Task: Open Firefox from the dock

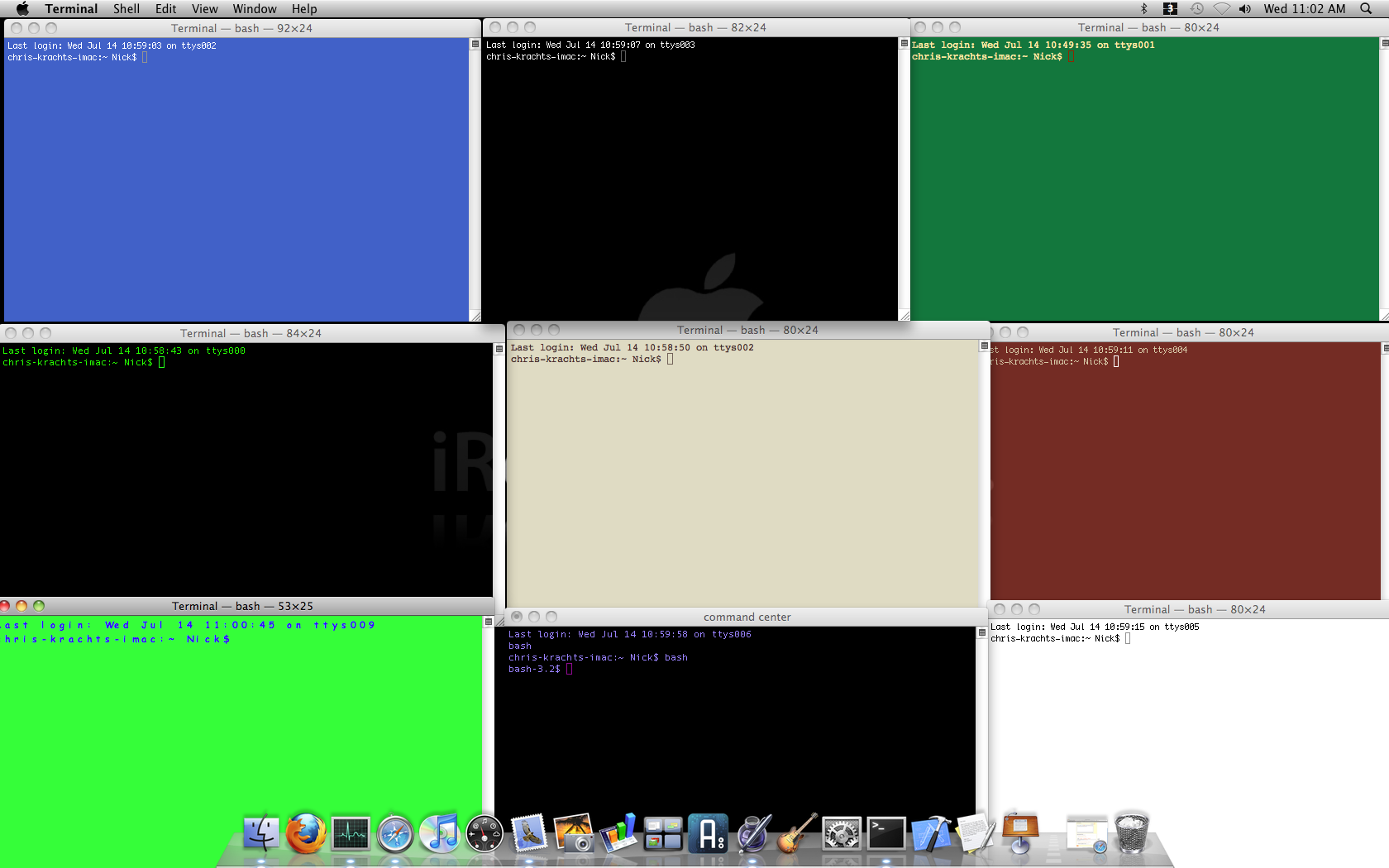Action: pos(305,833)
